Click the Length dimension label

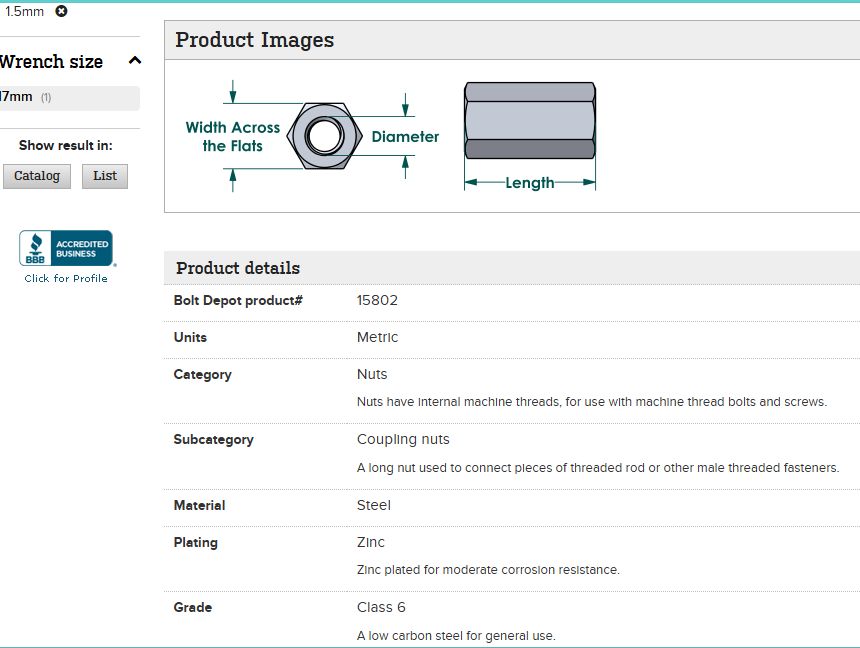pos(529,183)
